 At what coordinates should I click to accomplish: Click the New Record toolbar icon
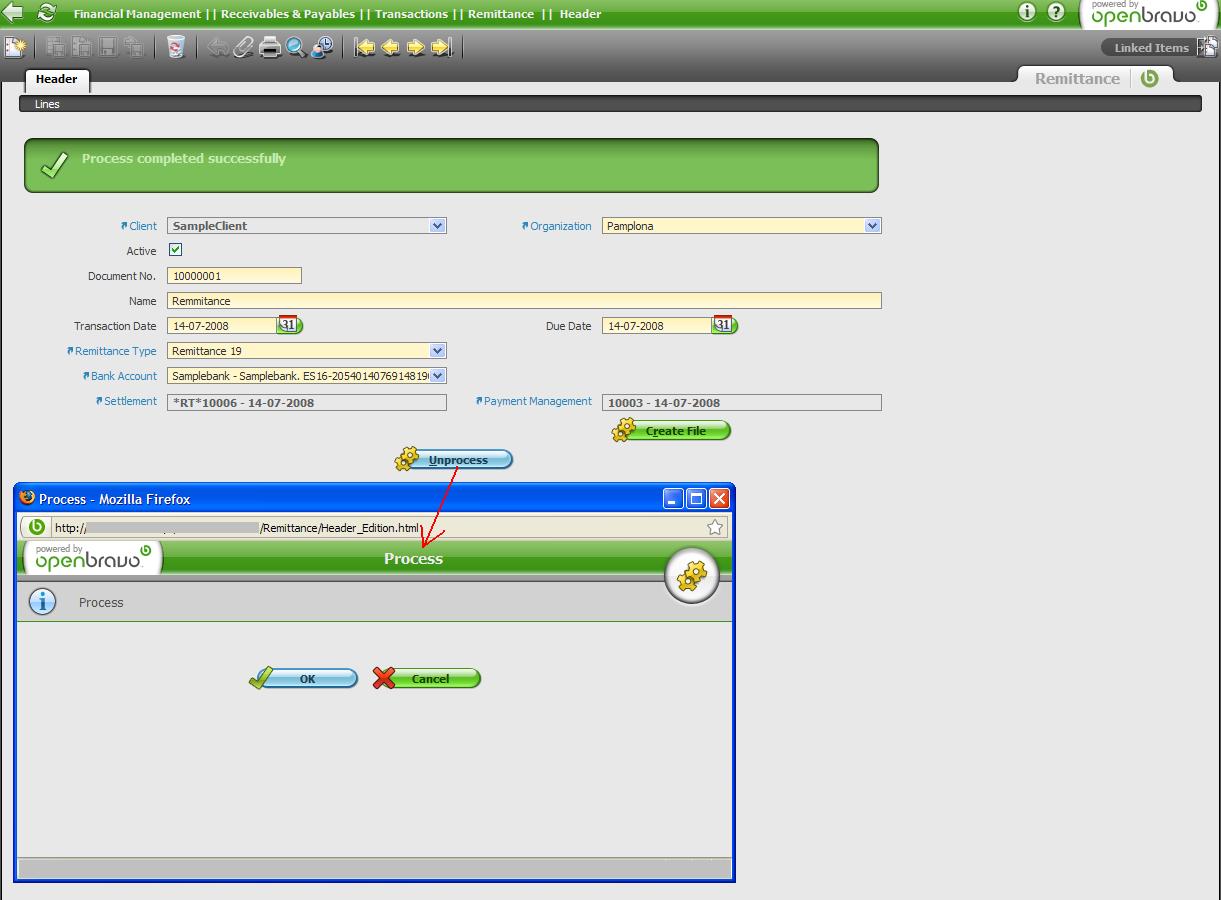pyautogui.click(x=15, y=47)
